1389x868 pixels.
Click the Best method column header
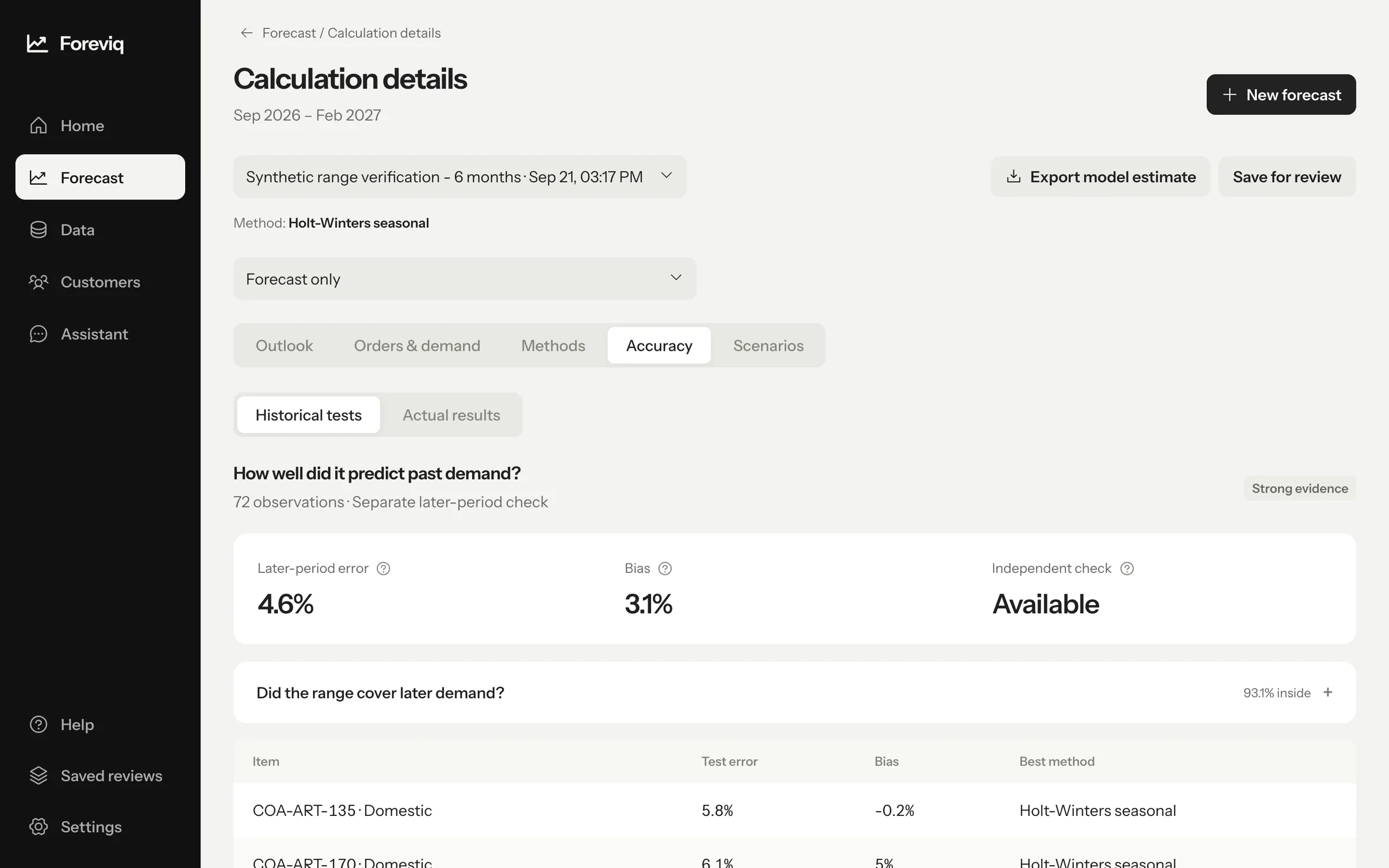point(1057,762)
